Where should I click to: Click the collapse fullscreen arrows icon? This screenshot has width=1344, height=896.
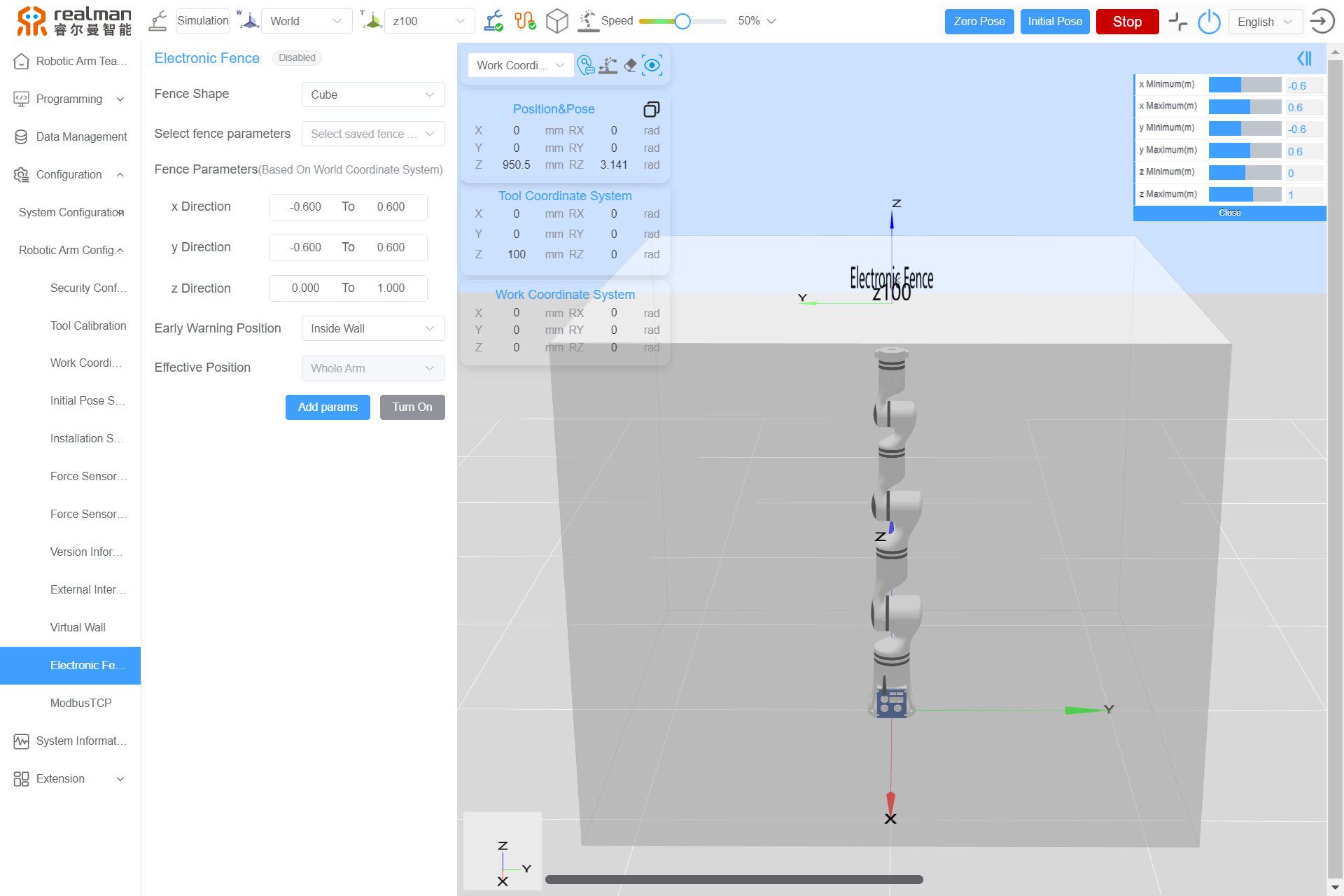[1178, 22]
